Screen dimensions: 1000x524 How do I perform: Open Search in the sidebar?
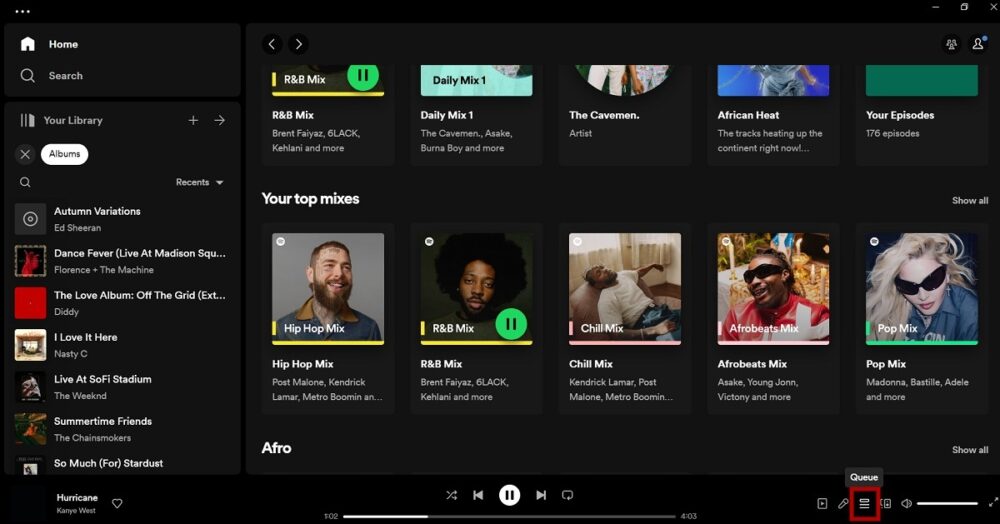click(52, 75)
